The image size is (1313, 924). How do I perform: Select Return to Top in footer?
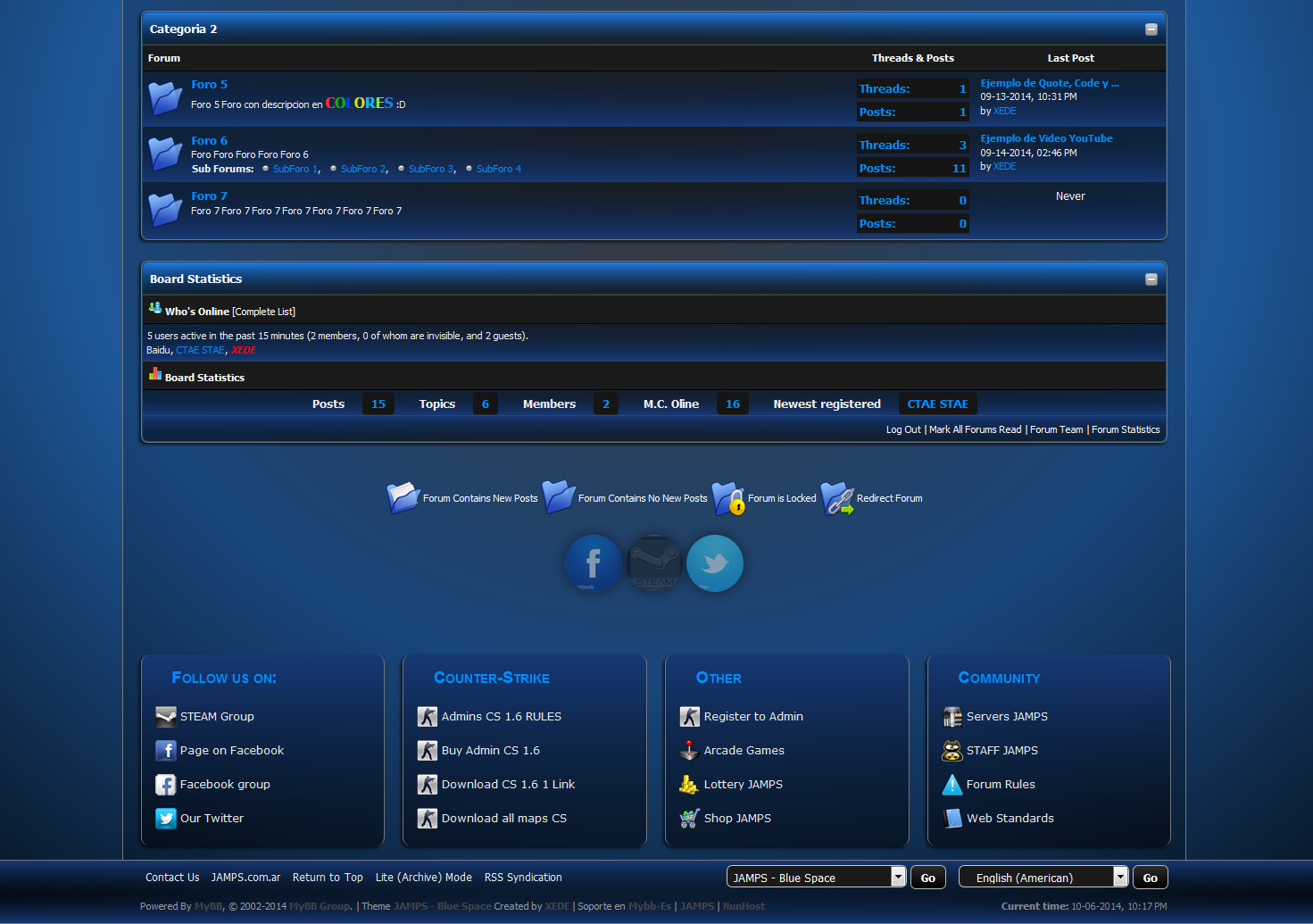[x=328, y=878]
